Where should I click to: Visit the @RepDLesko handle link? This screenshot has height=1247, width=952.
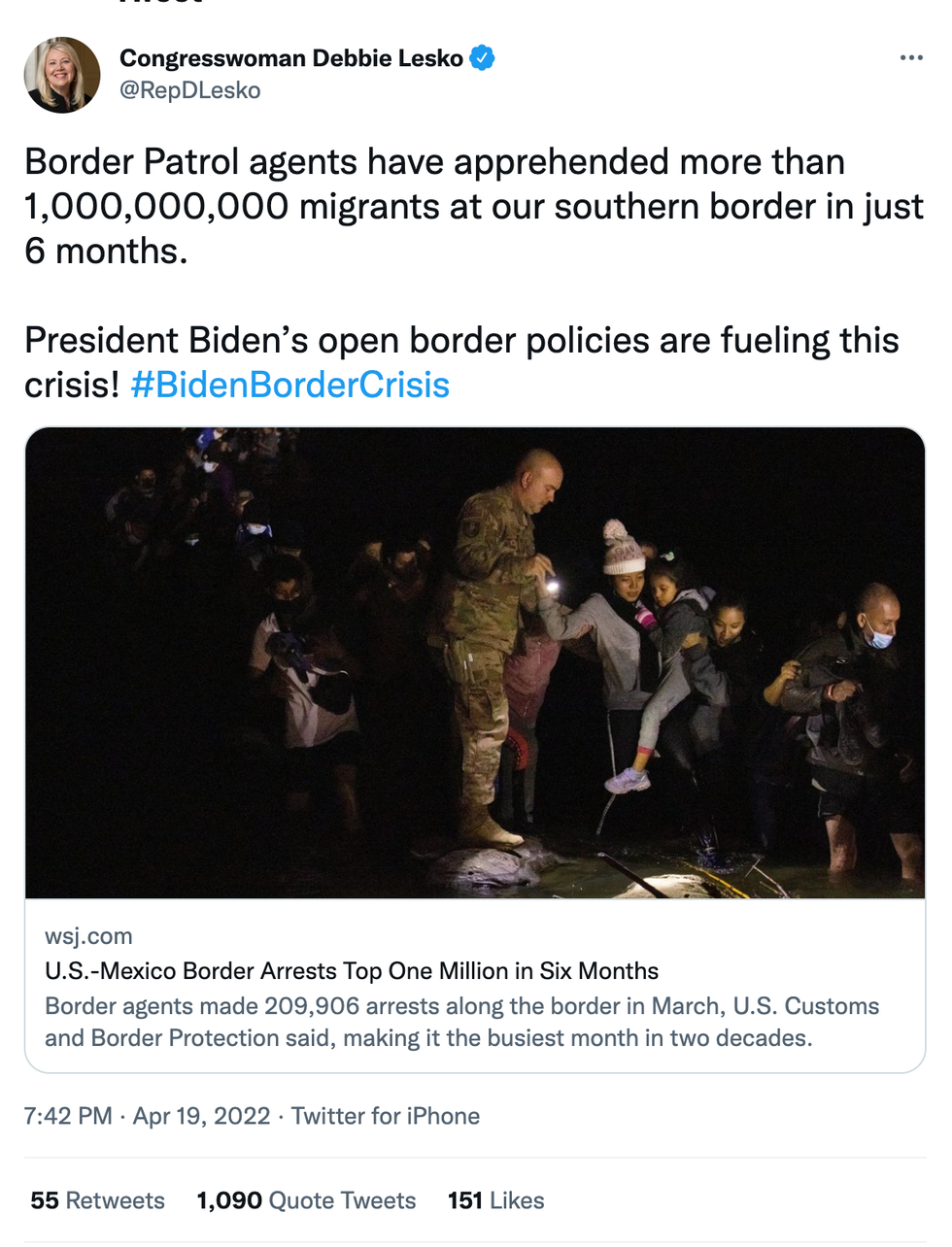(189, 90)
